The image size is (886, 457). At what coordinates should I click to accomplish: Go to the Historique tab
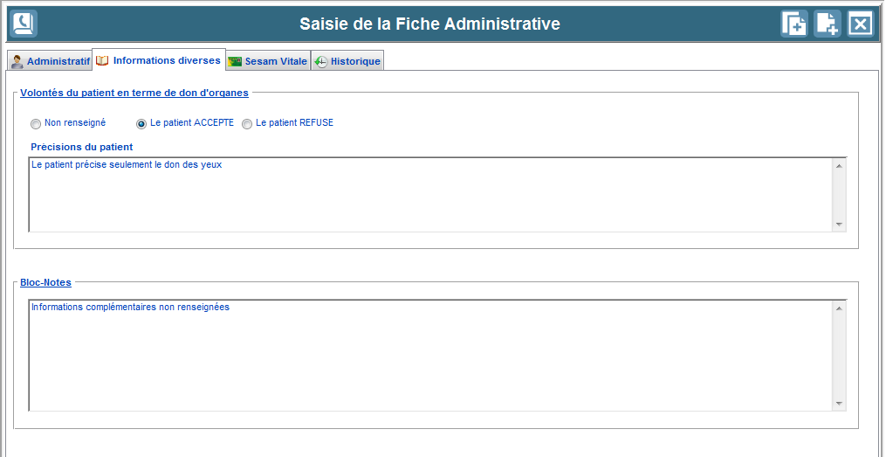click(347, 61)
